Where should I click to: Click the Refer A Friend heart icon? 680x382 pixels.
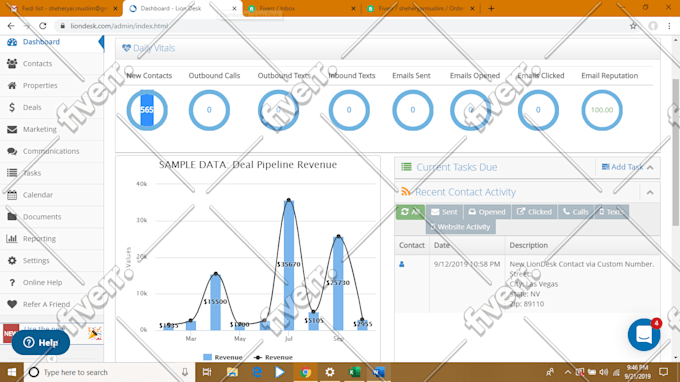(12, 304)
